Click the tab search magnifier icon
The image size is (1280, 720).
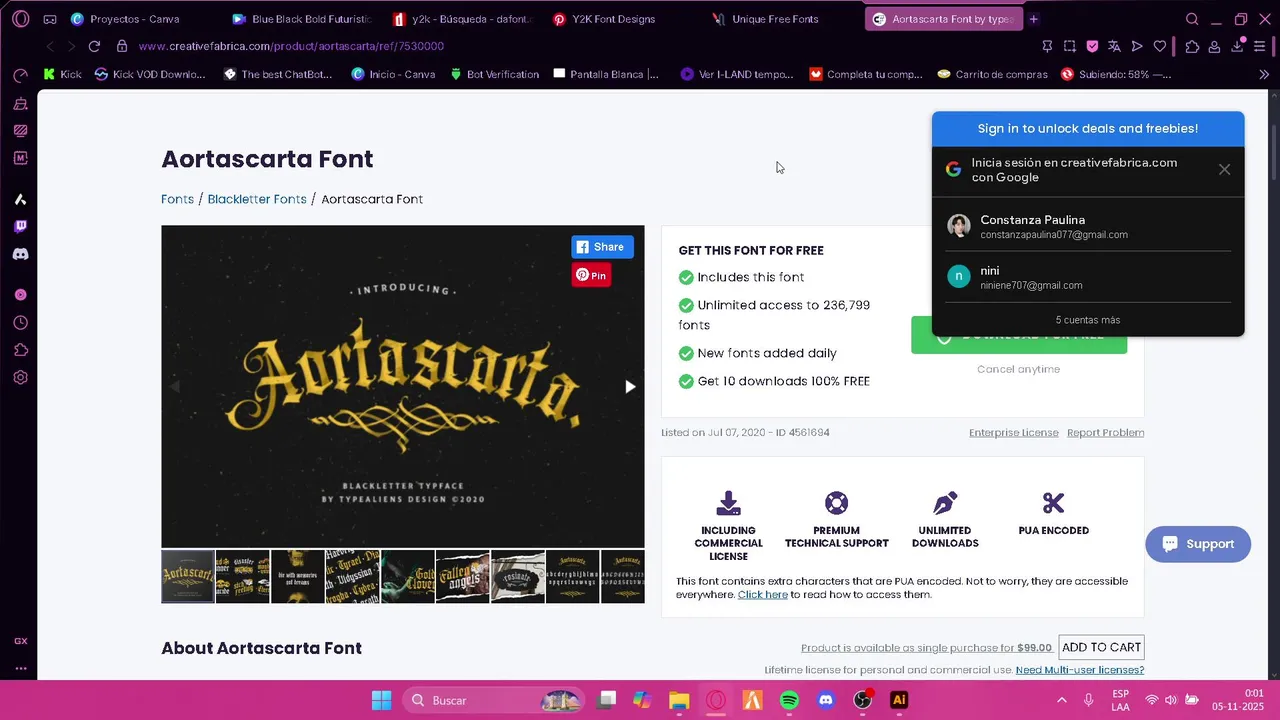point(1192,19)
